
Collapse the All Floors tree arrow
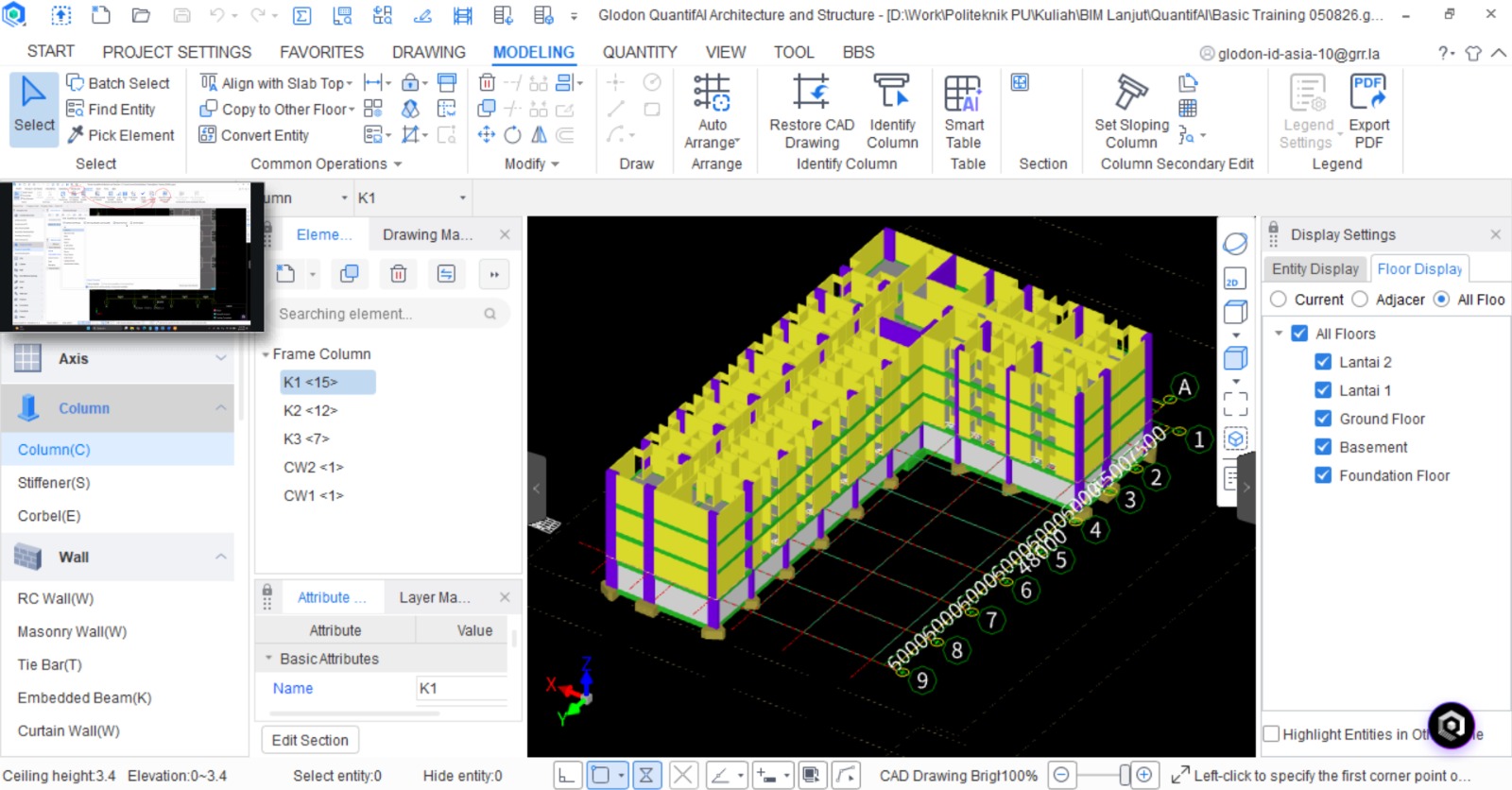[1279, 334]
